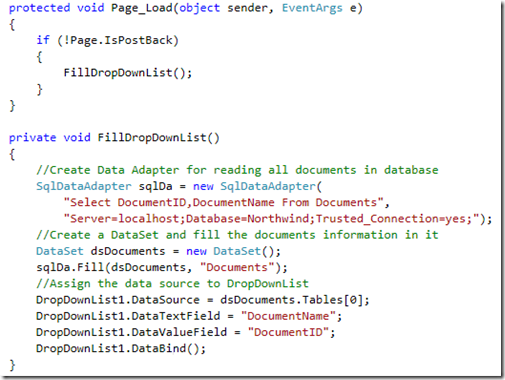Click the Server=localhost connection string
This screenshot has height=380, width=505.
271,219
